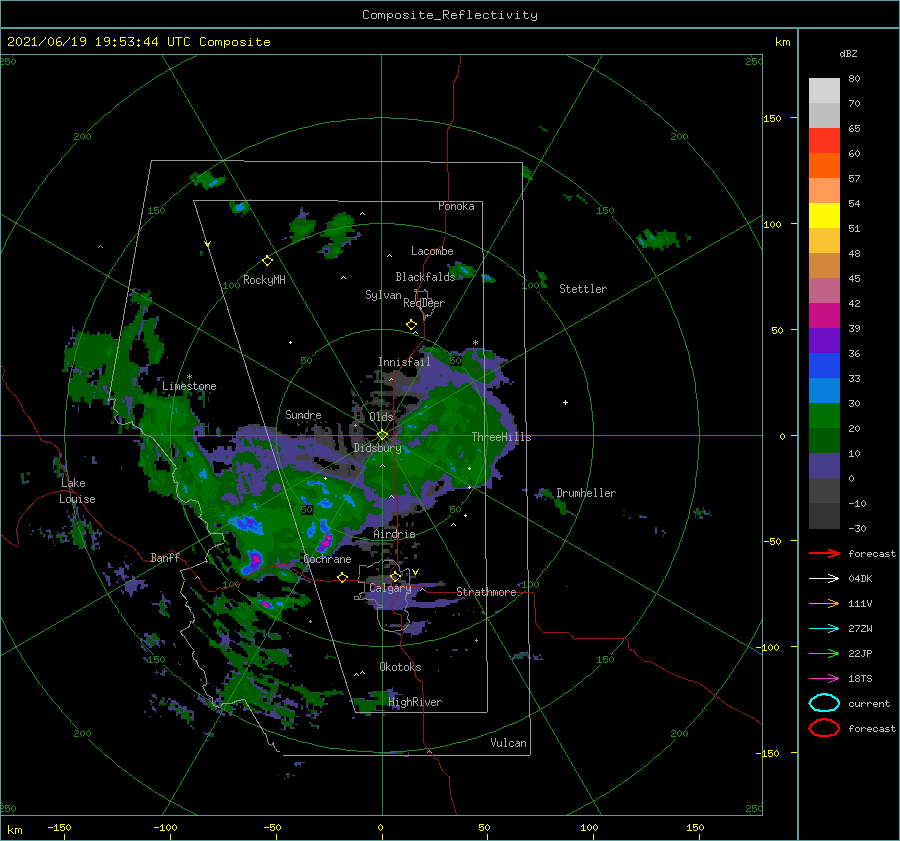This screenshot has width=900, height=841.
Task: Click the Airdrie city label
Action: tap(394, 534)
